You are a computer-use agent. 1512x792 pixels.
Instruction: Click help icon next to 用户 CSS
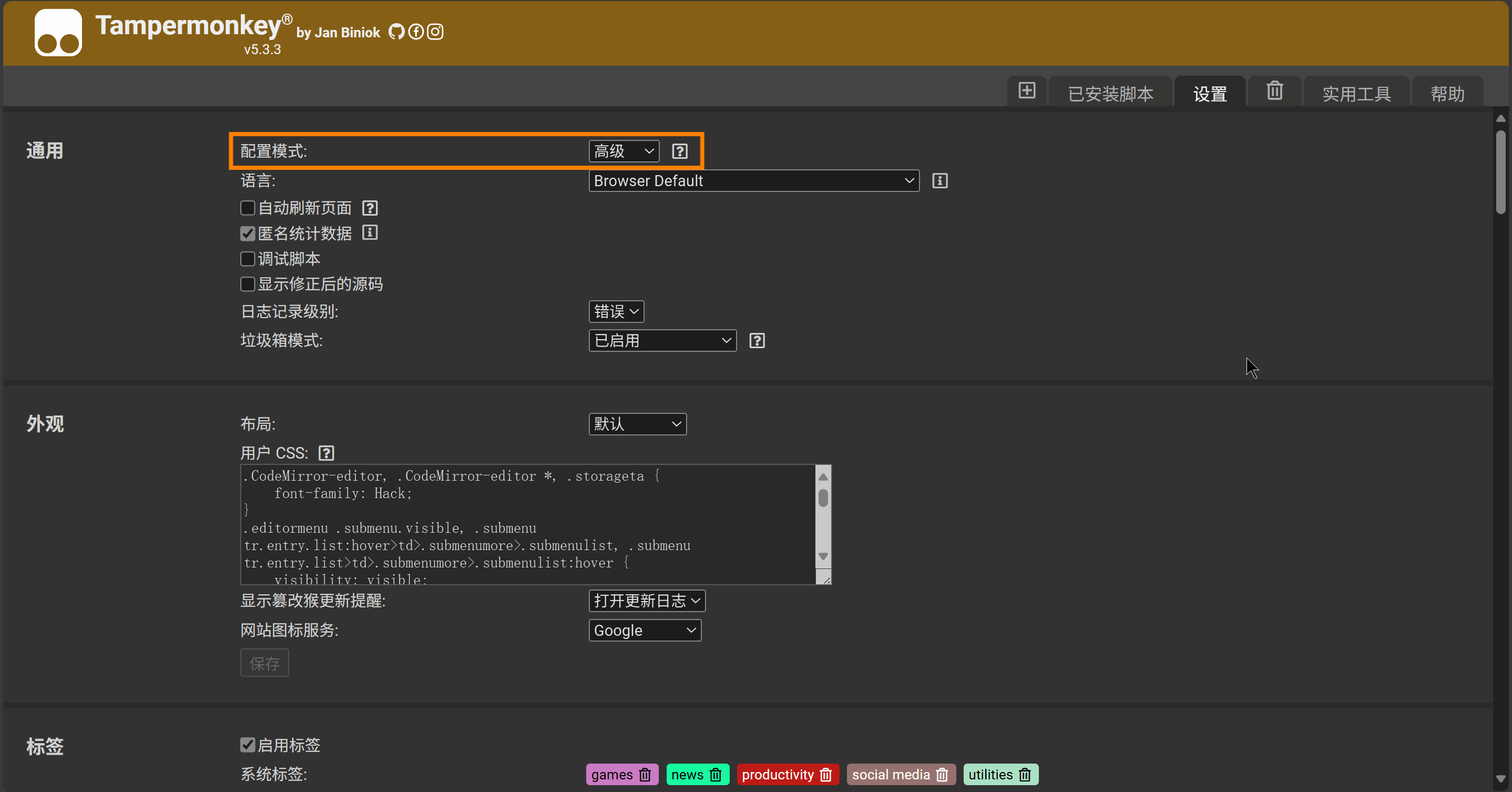(x=326, y=453)
